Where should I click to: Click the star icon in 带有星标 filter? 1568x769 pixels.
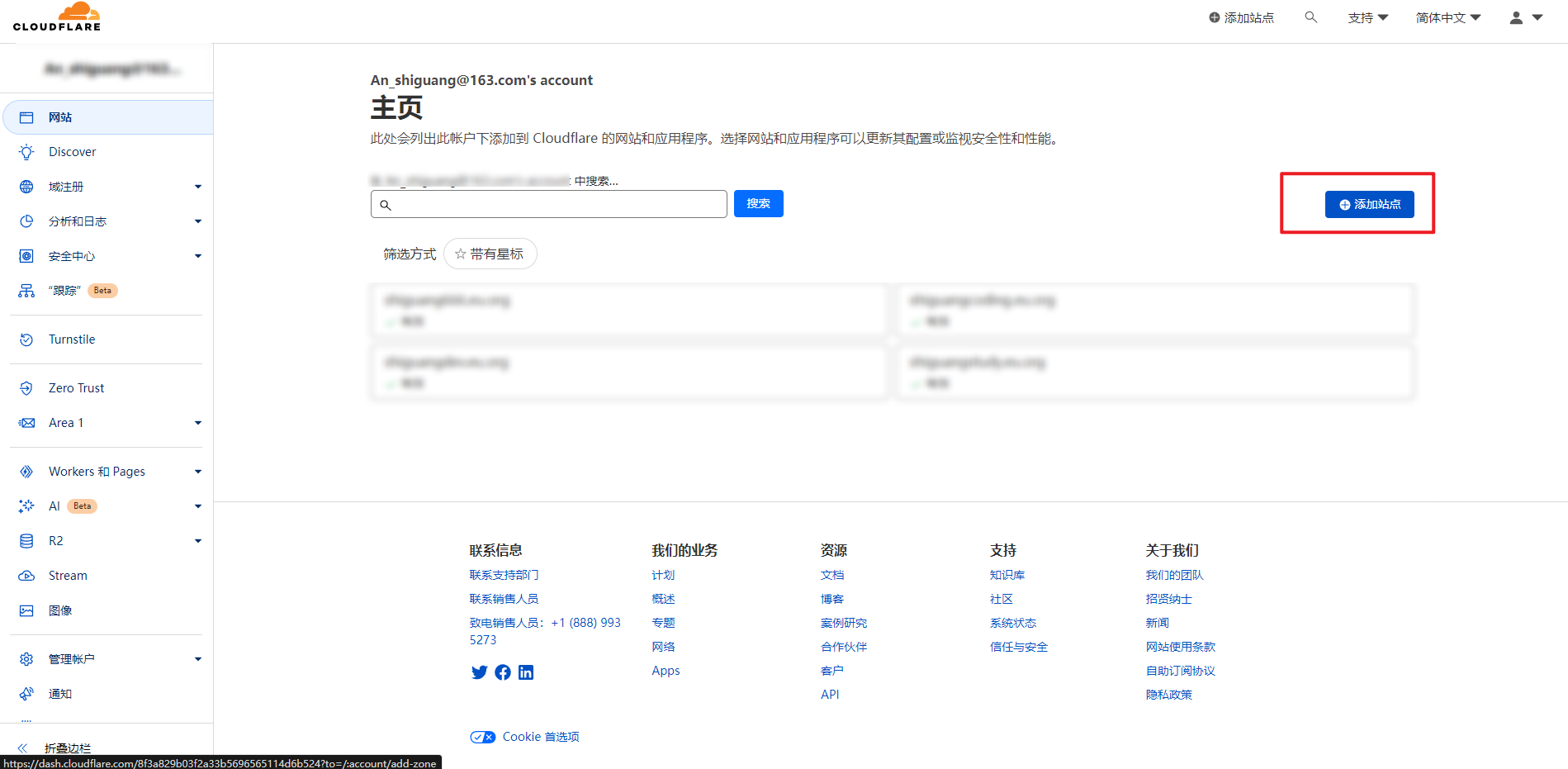[461, 254]
